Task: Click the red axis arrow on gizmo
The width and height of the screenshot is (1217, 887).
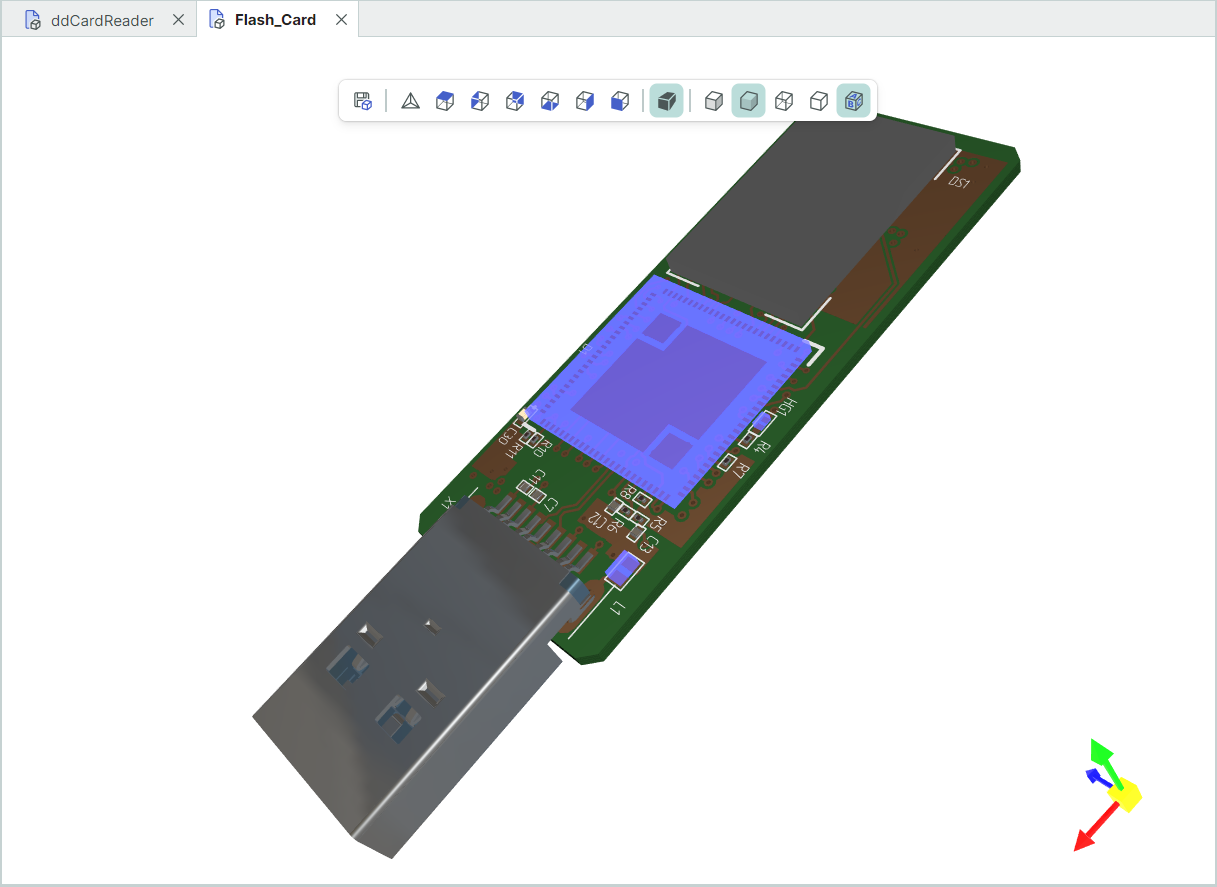Action: pyautogui.click(x=1087, y=838)
